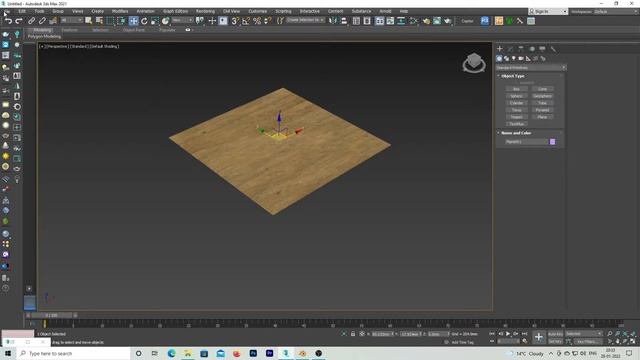This screenshot has width=640, height=360.
Task: Click the Windows Start button
Action: pos(8,353)
